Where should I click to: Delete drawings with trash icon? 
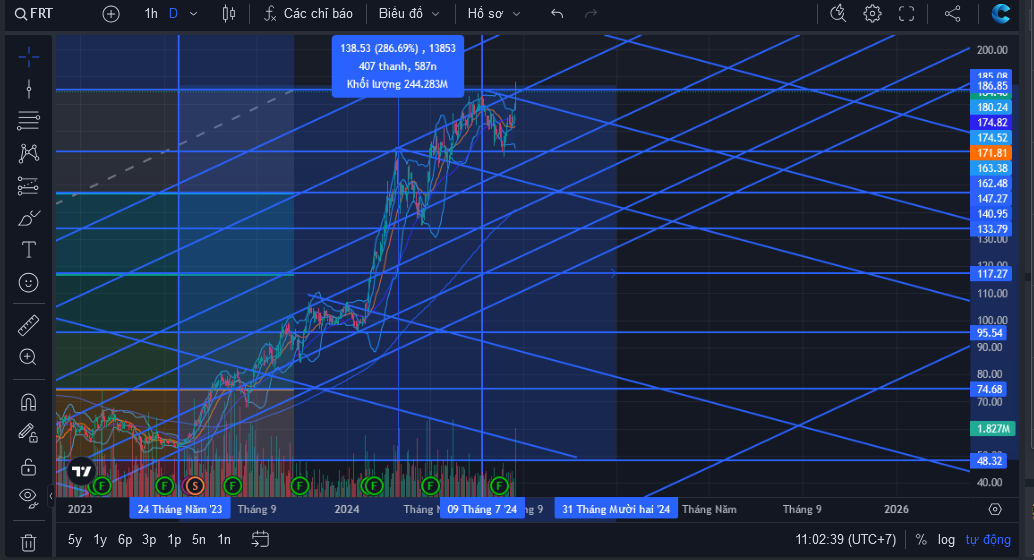28,543
